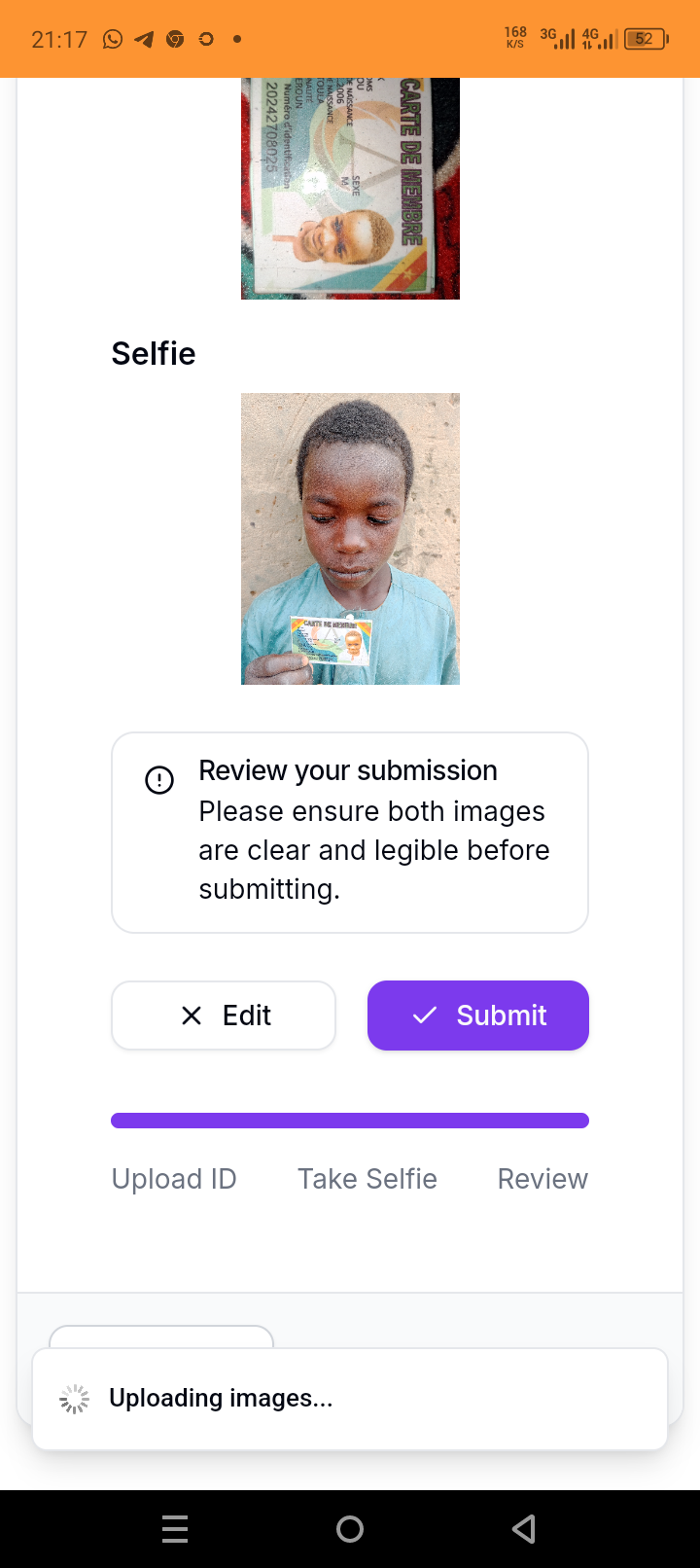Click the exclamation info icon in review notice

(159, 780)
